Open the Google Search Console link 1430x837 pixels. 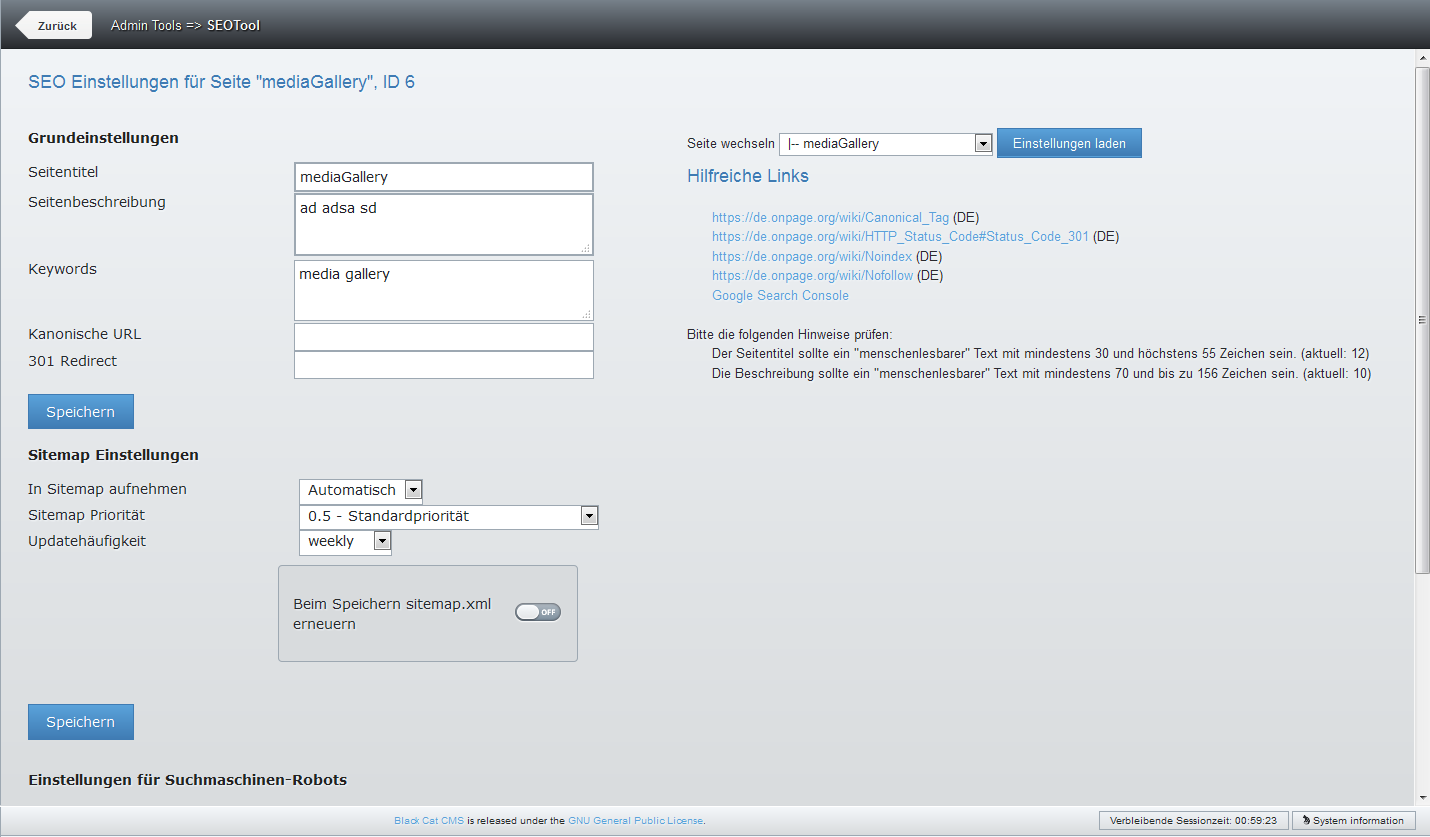point(780,295)
